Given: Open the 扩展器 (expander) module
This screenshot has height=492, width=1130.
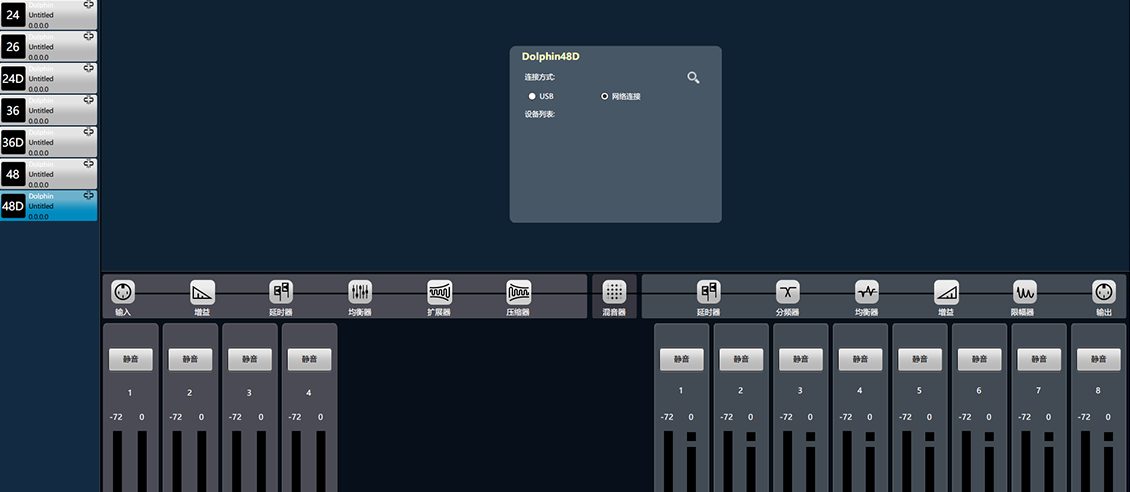Looking at the screenshot, I should pyautogui.click(x=440, y=292).
